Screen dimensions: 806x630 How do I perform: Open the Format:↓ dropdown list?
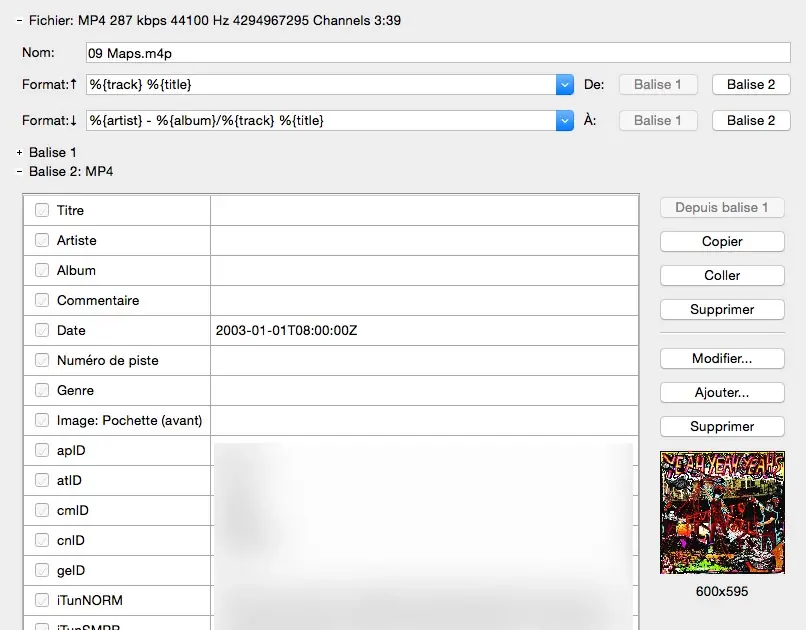[x=565, y=120]
